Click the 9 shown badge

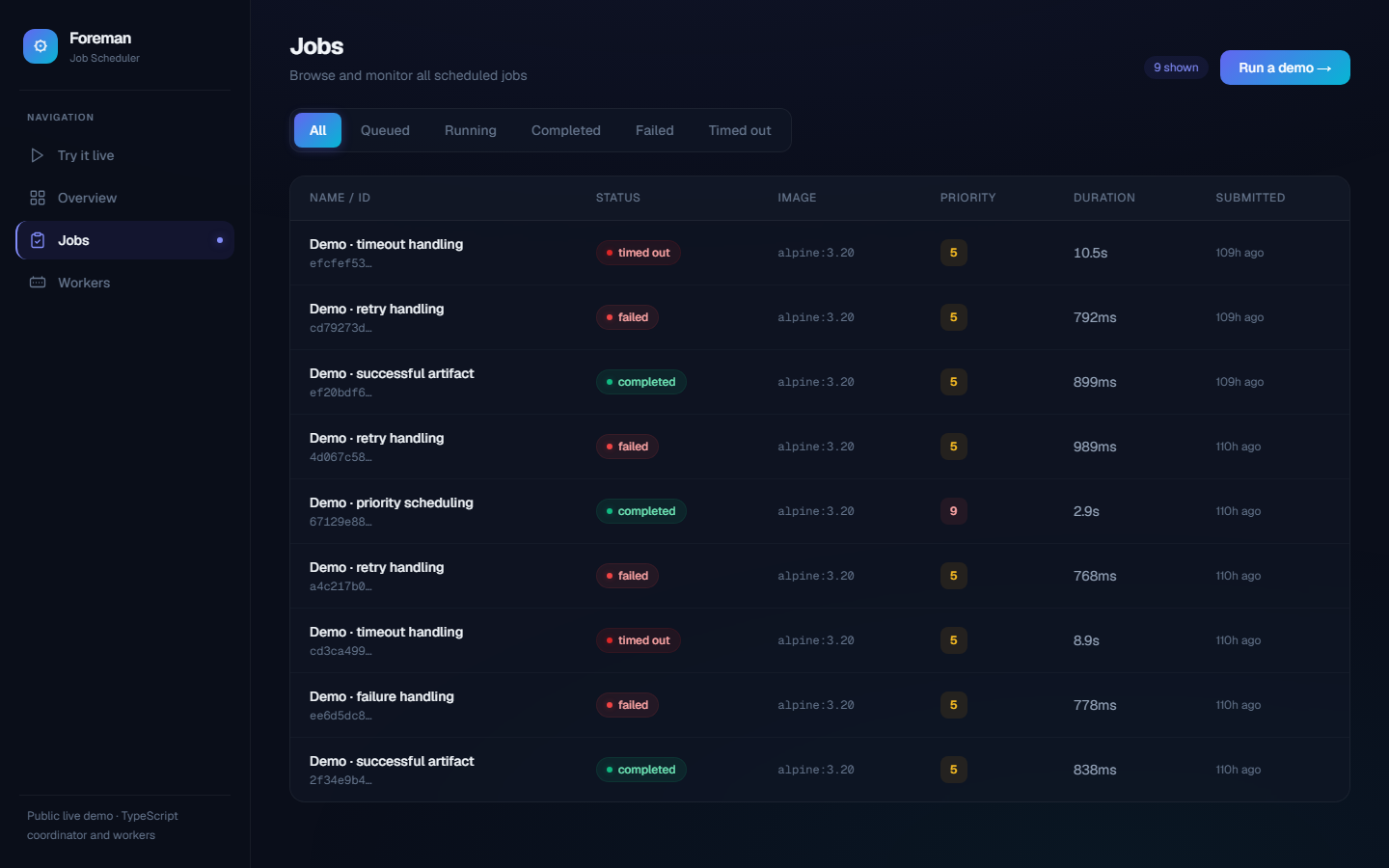1176,68
